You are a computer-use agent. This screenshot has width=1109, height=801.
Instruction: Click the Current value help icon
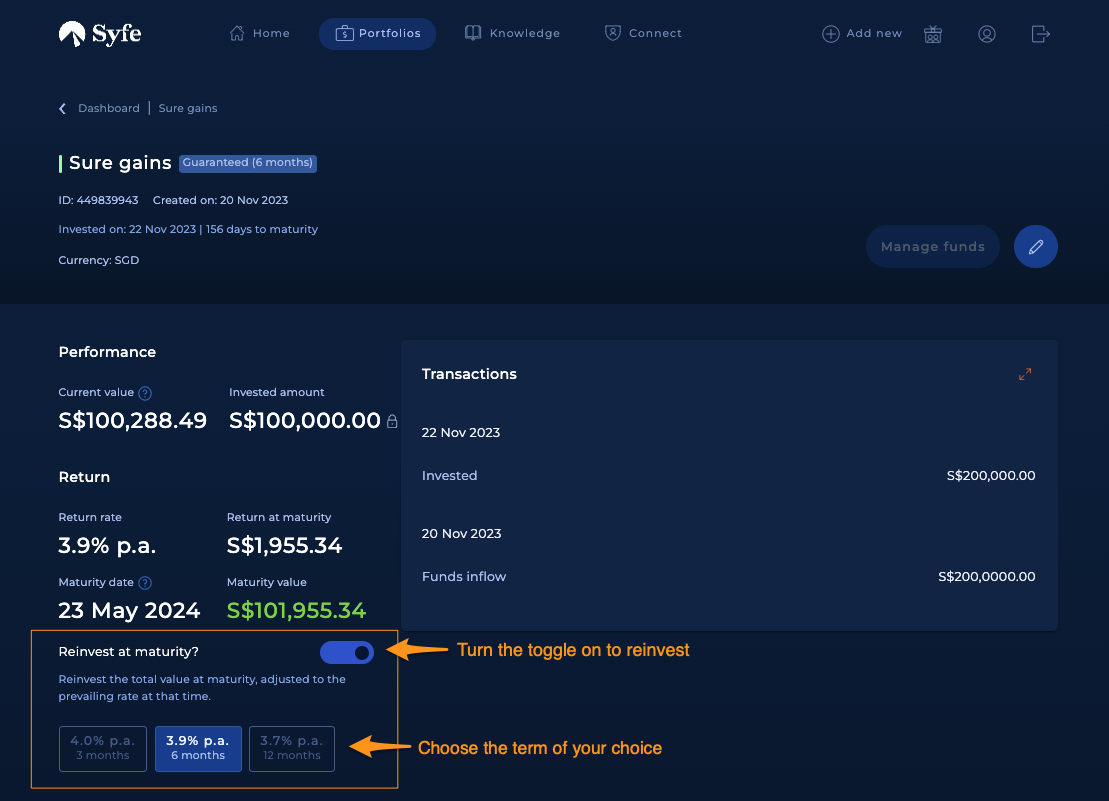click(x=145, y=393)
